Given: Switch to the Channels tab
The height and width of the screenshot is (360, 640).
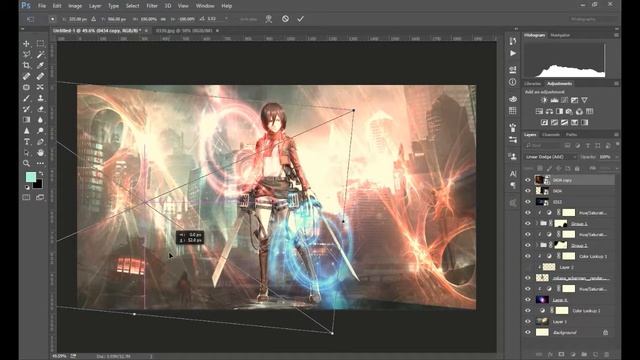Looking at the screenshot, I should (551, 135).
